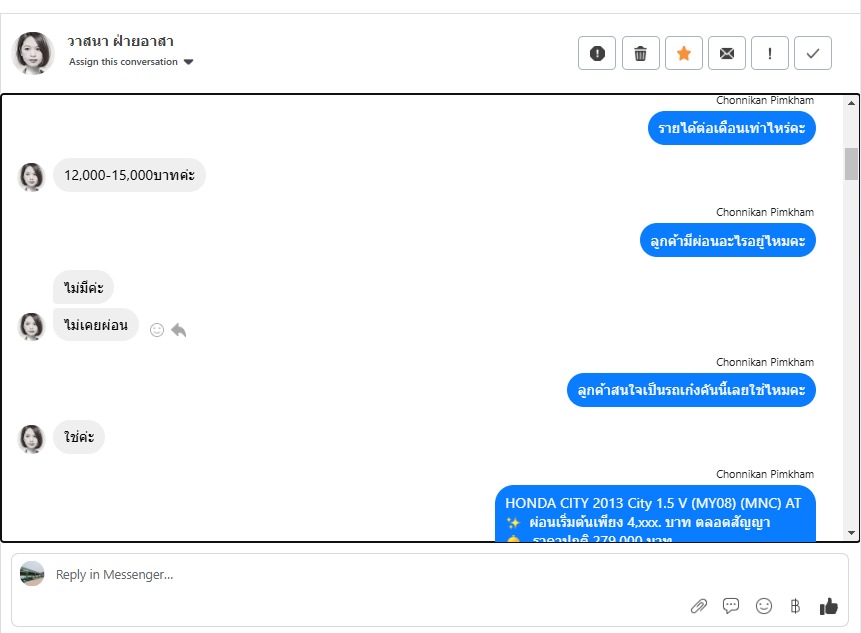The width and height of the screenshot is (861, 633).
Task: Attach a file with the paperclip icon
Action: pyautogui.click(x=698, y=606)
